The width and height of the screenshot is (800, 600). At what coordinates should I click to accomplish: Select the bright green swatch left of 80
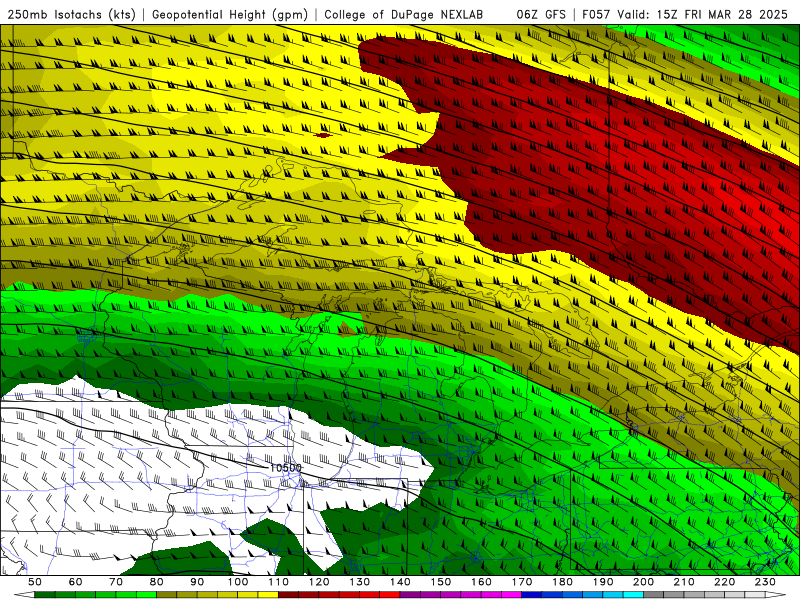click(146, 595)
